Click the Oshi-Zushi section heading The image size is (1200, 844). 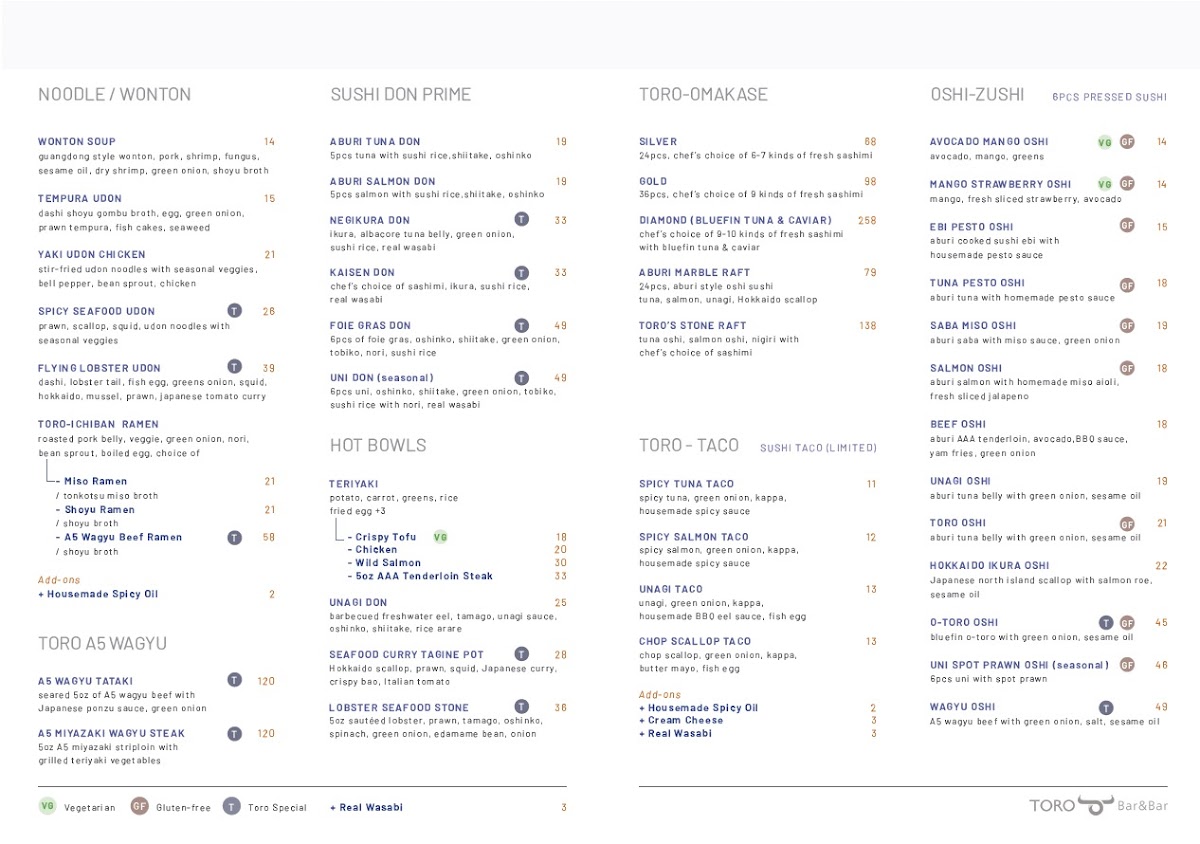(977, 95)
